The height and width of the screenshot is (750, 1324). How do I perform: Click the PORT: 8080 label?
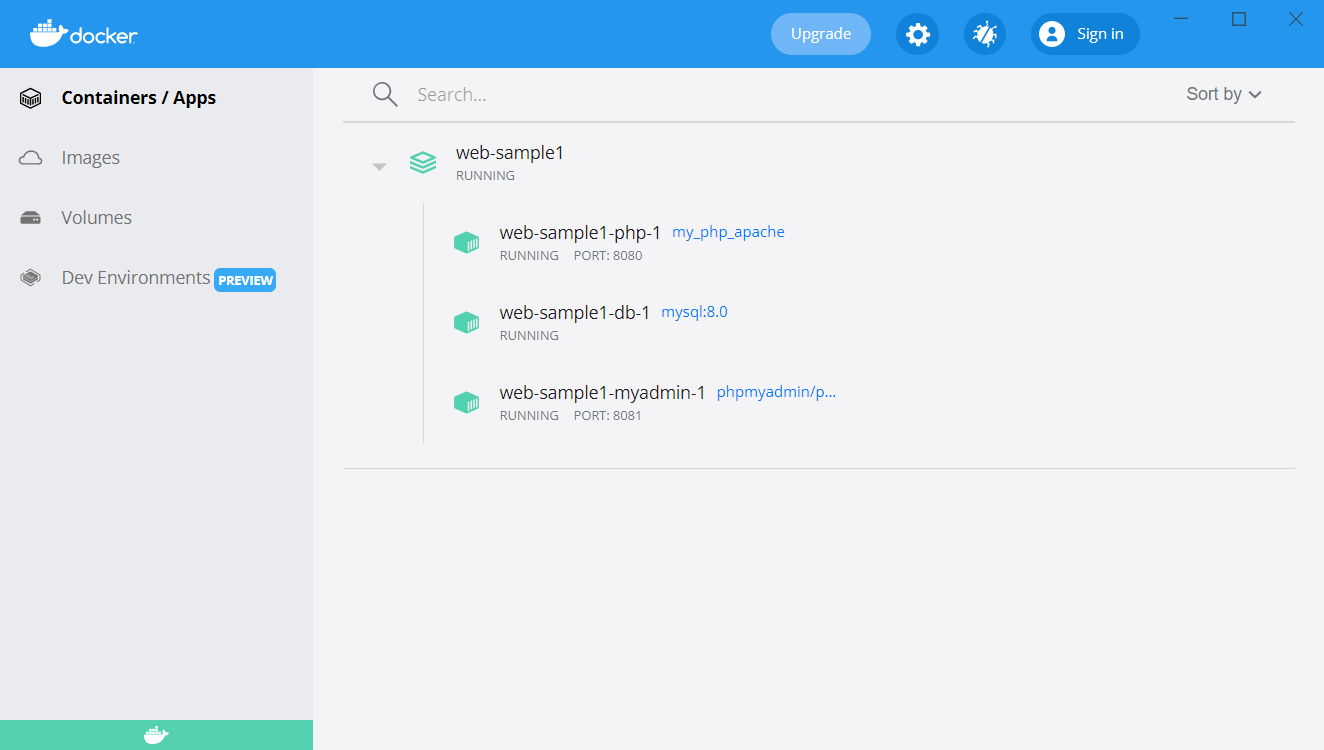tap(608, 256)
